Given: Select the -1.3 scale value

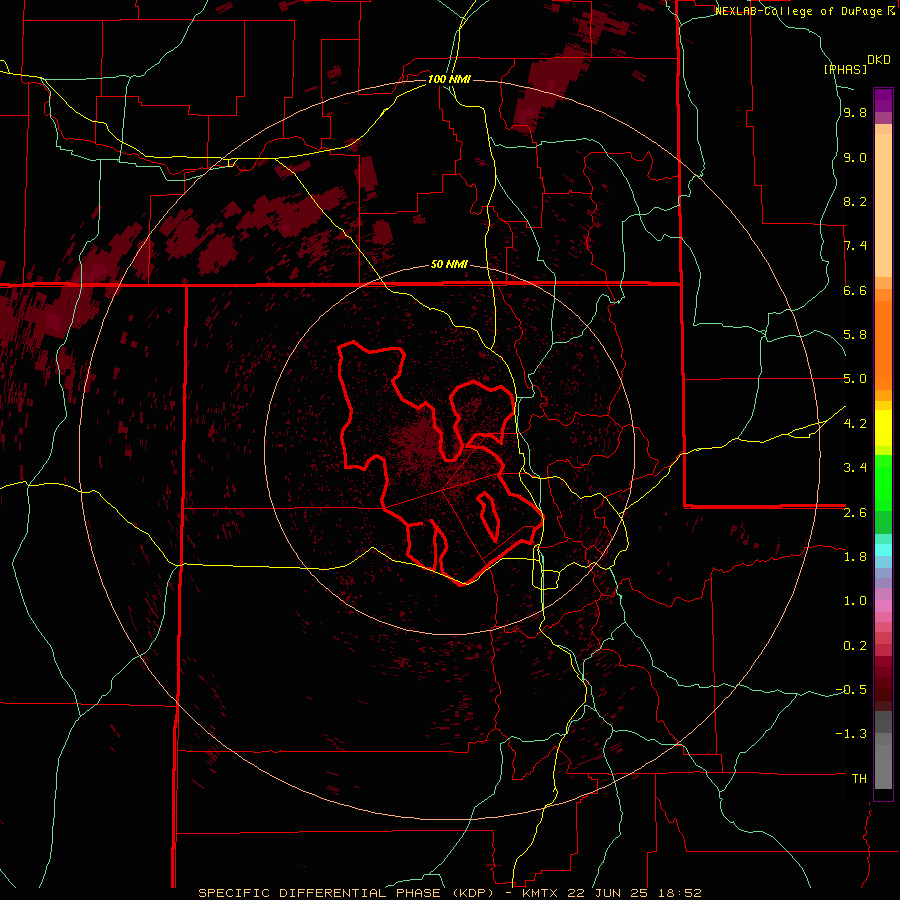Looking at the screenshot, I should (x=851, y=734).
